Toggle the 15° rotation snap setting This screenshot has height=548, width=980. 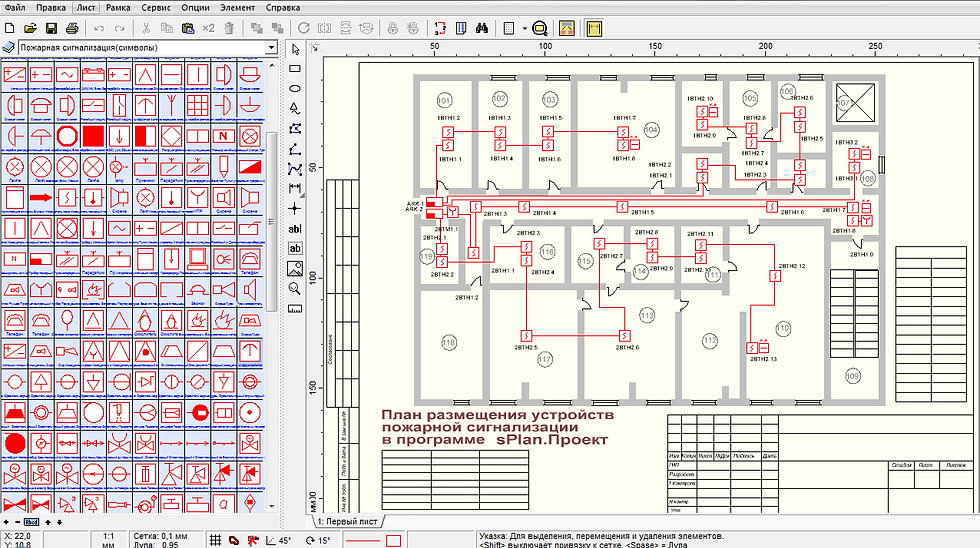pos(318,540)
